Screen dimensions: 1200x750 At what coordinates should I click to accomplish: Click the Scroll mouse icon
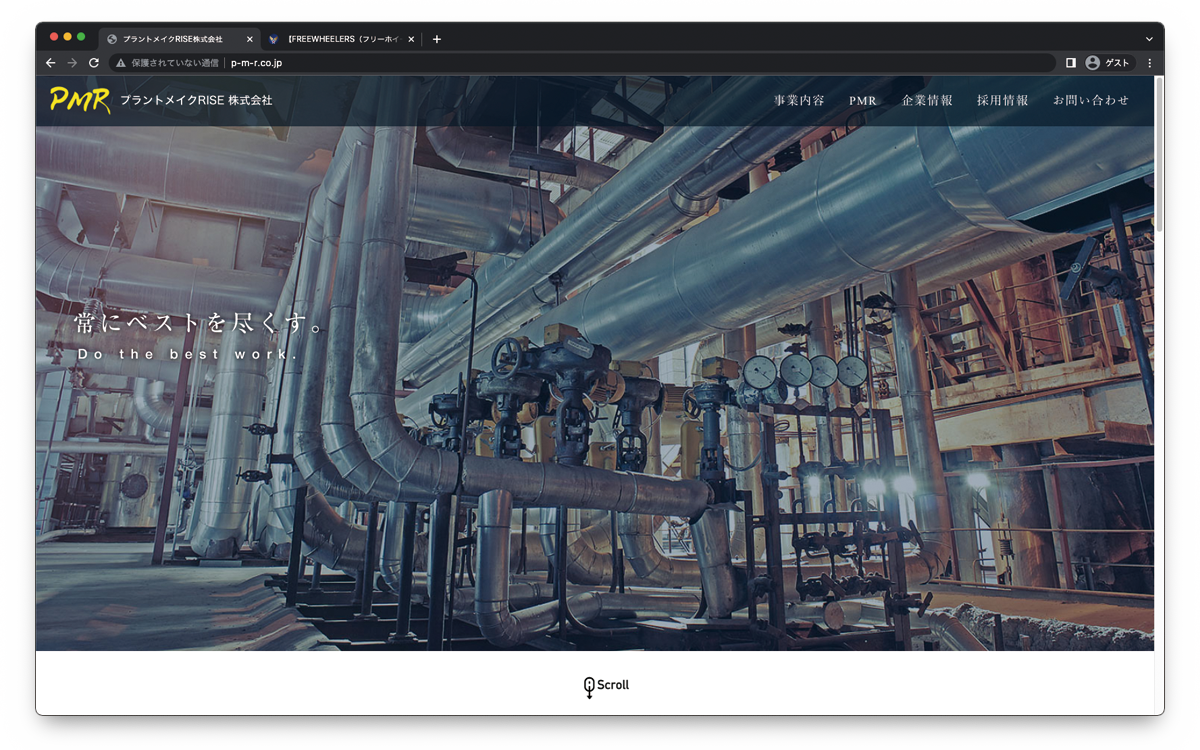pyautogui.click(x=590, y=686)
